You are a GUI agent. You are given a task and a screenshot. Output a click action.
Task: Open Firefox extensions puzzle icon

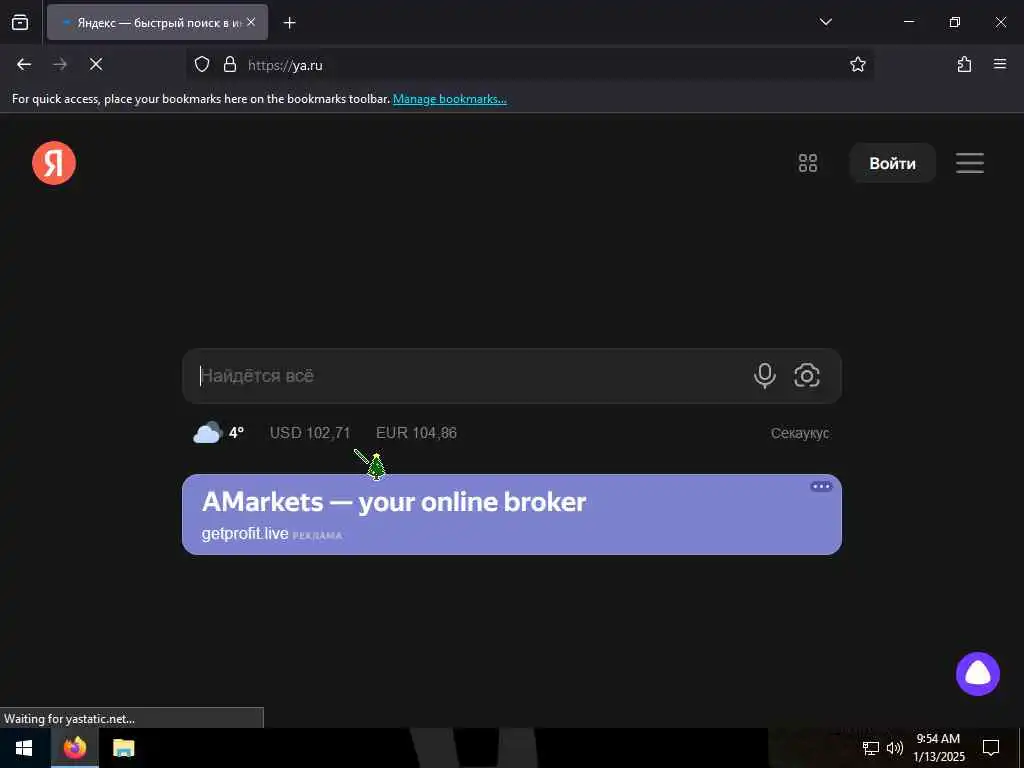point(964,64)
